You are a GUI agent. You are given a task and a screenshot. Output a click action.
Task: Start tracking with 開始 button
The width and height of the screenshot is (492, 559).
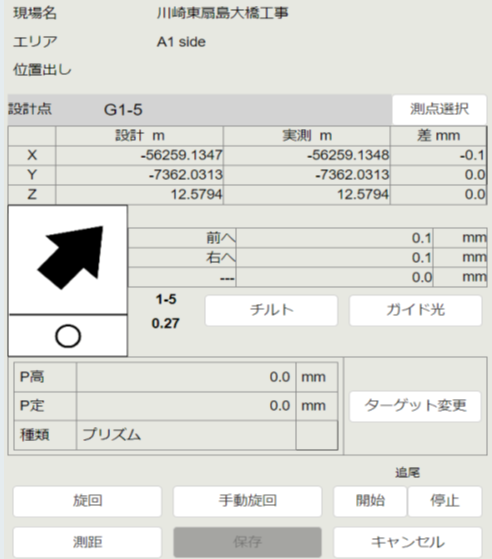(x=370, y=501)
